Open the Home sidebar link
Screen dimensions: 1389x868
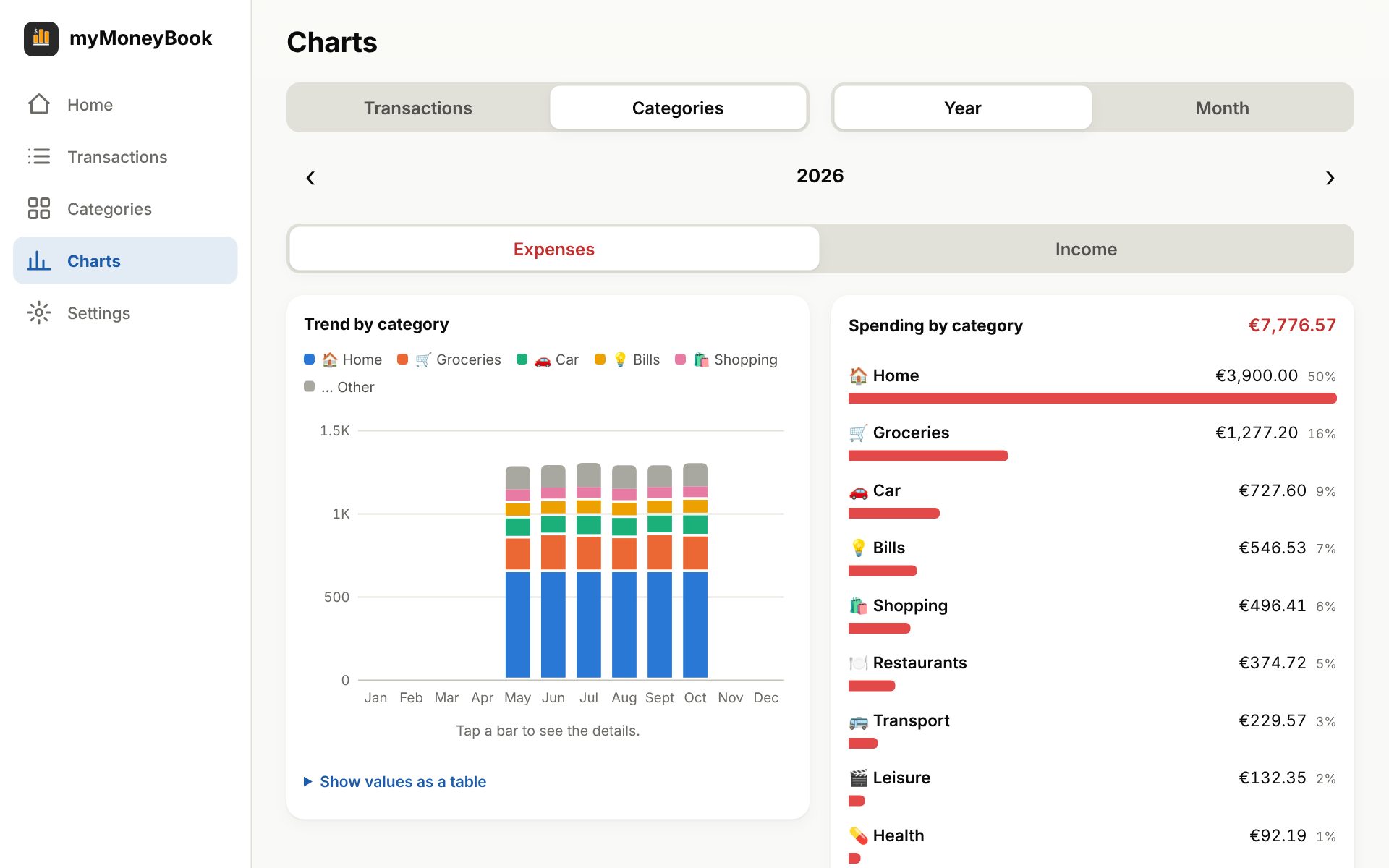point(125,104)
